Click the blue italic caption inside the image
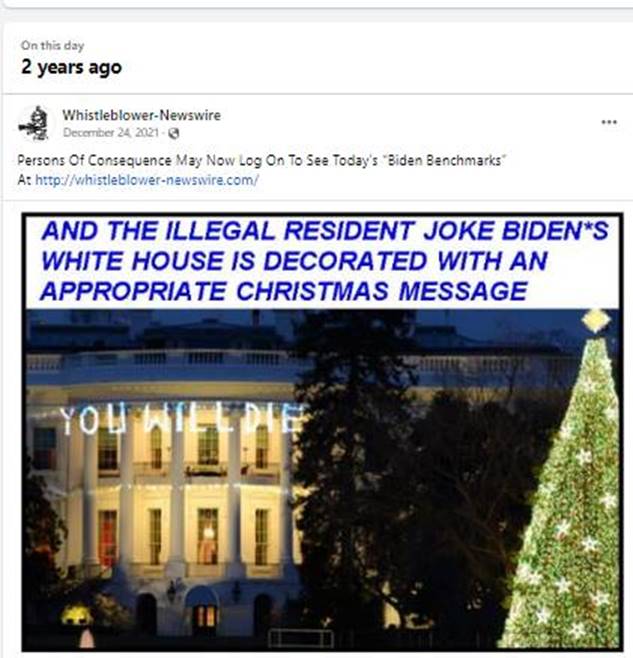This screenshot has width=633, height=658. [x=324, y=261]
